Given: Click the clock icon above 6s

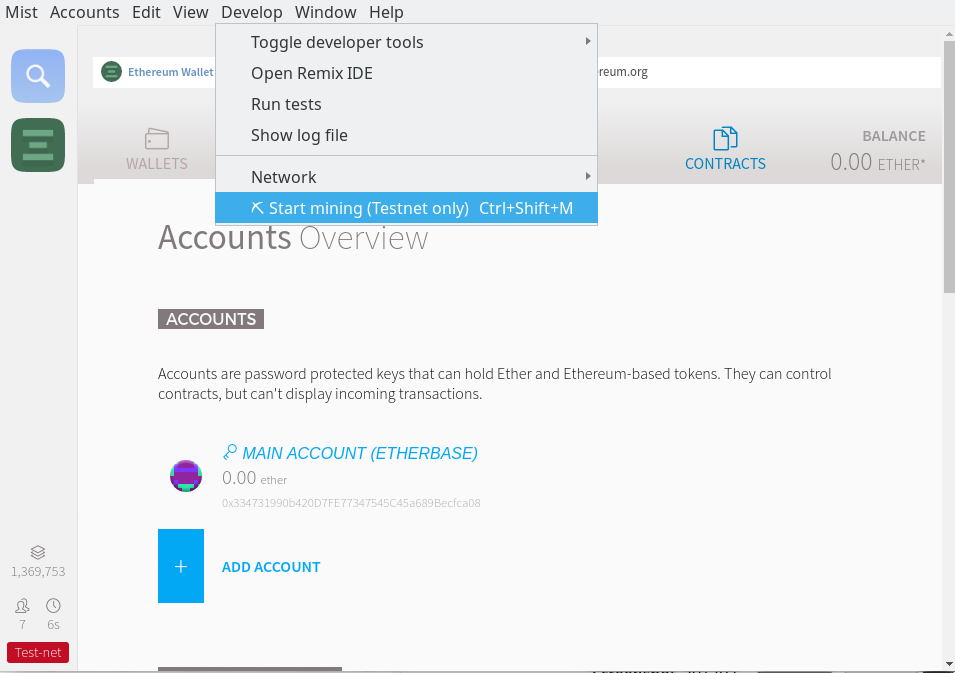Looking at the screenshot, I should 54,605.
